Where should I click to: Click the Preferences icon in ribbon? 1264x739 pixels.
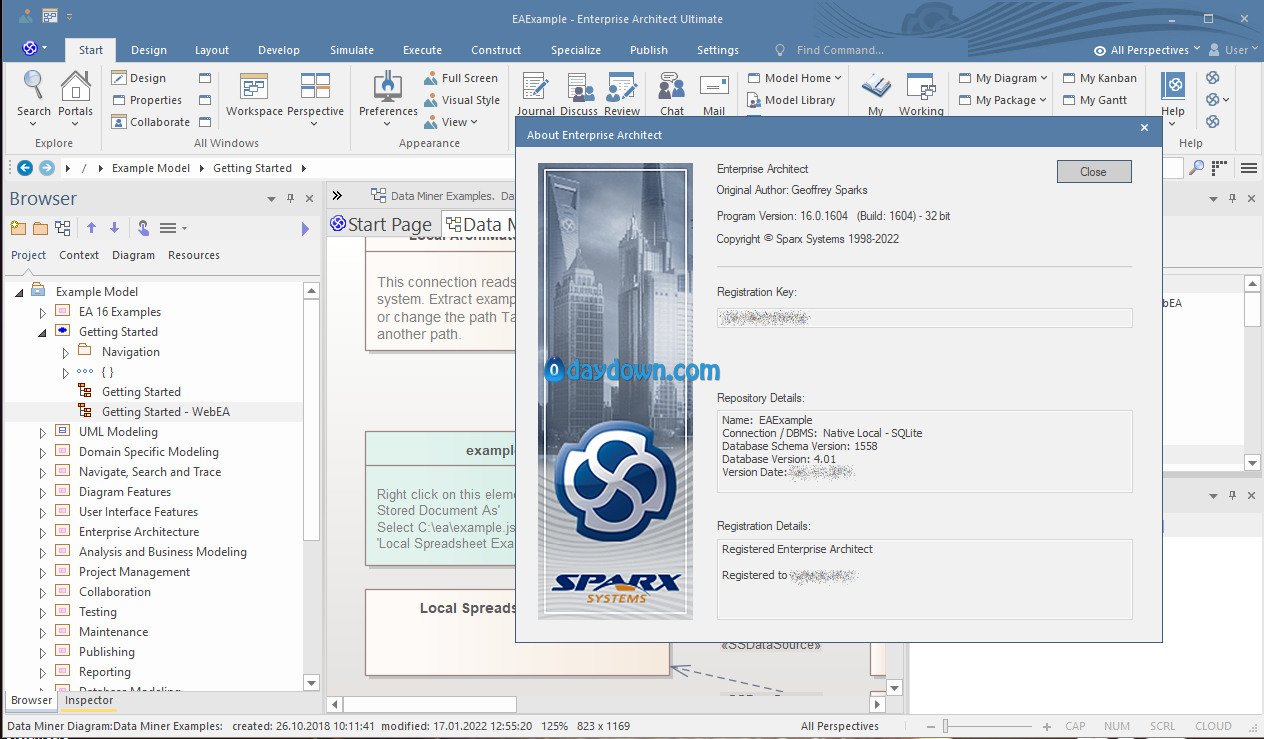tap(387, 87)
